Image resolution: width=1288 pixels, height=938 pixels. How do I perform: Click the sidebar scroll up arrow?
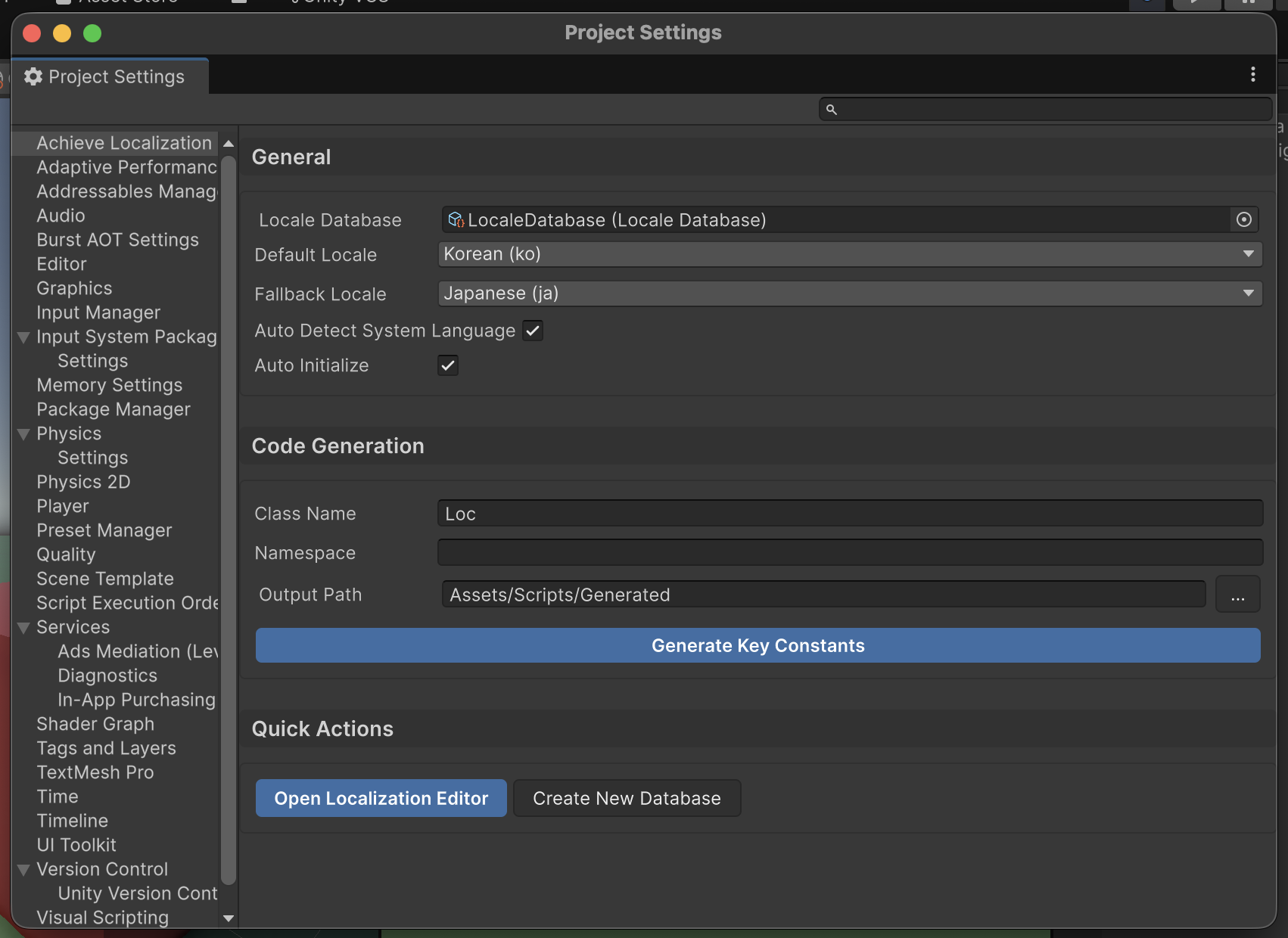tap(229, 144)
